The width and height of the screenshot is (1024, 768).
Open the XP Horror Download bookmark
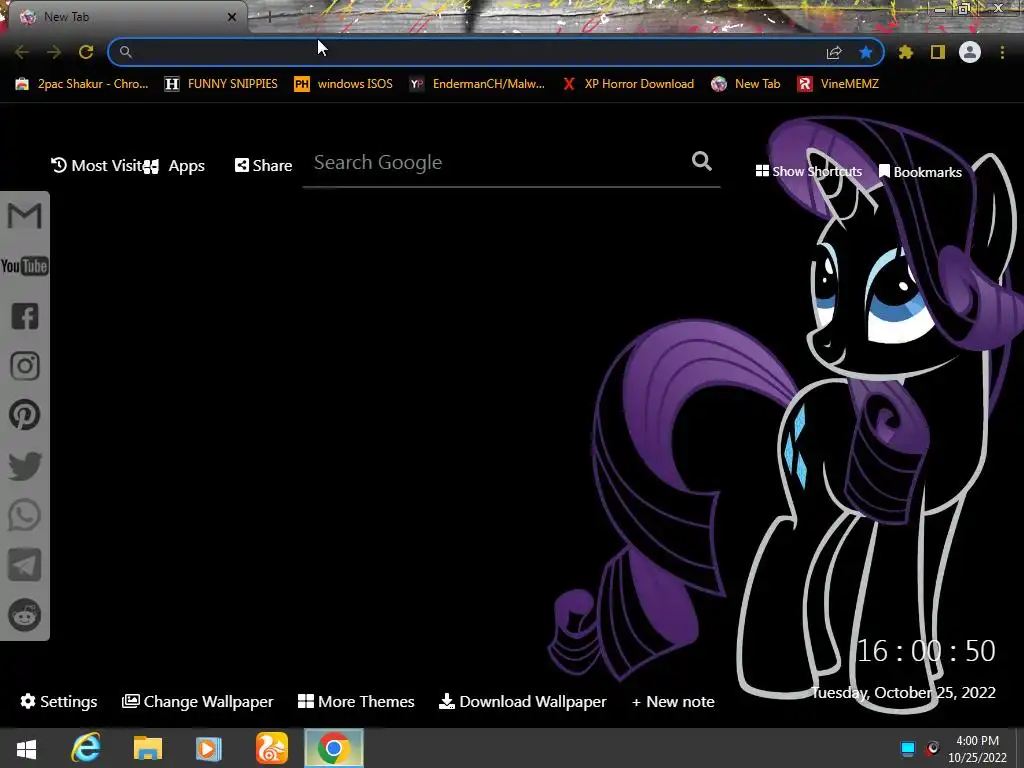tap(628, 84)
